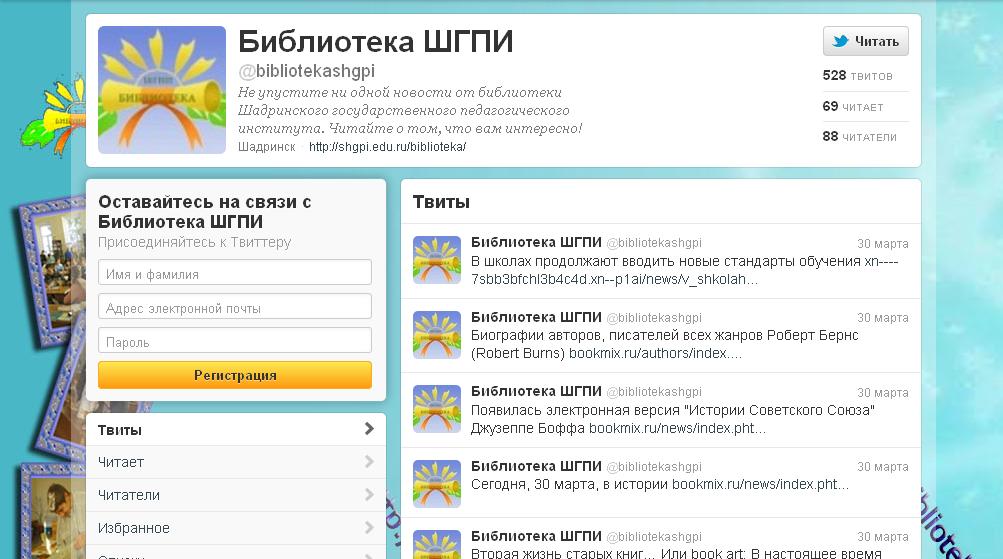
Task: Open the bookmix.ru link in Сегодня, 30 марта tweet
Action: [x=760, y=484]
